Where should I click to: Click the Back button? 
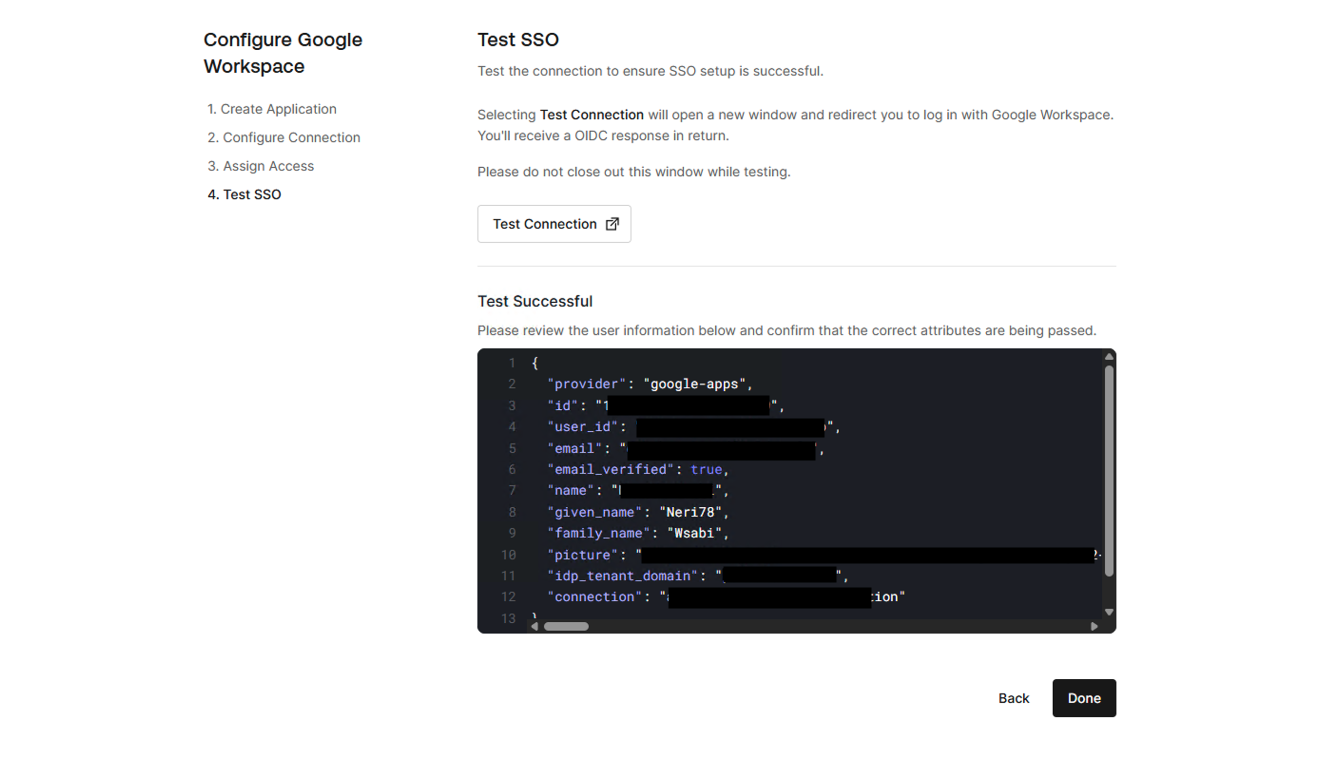pos(1013,698)
